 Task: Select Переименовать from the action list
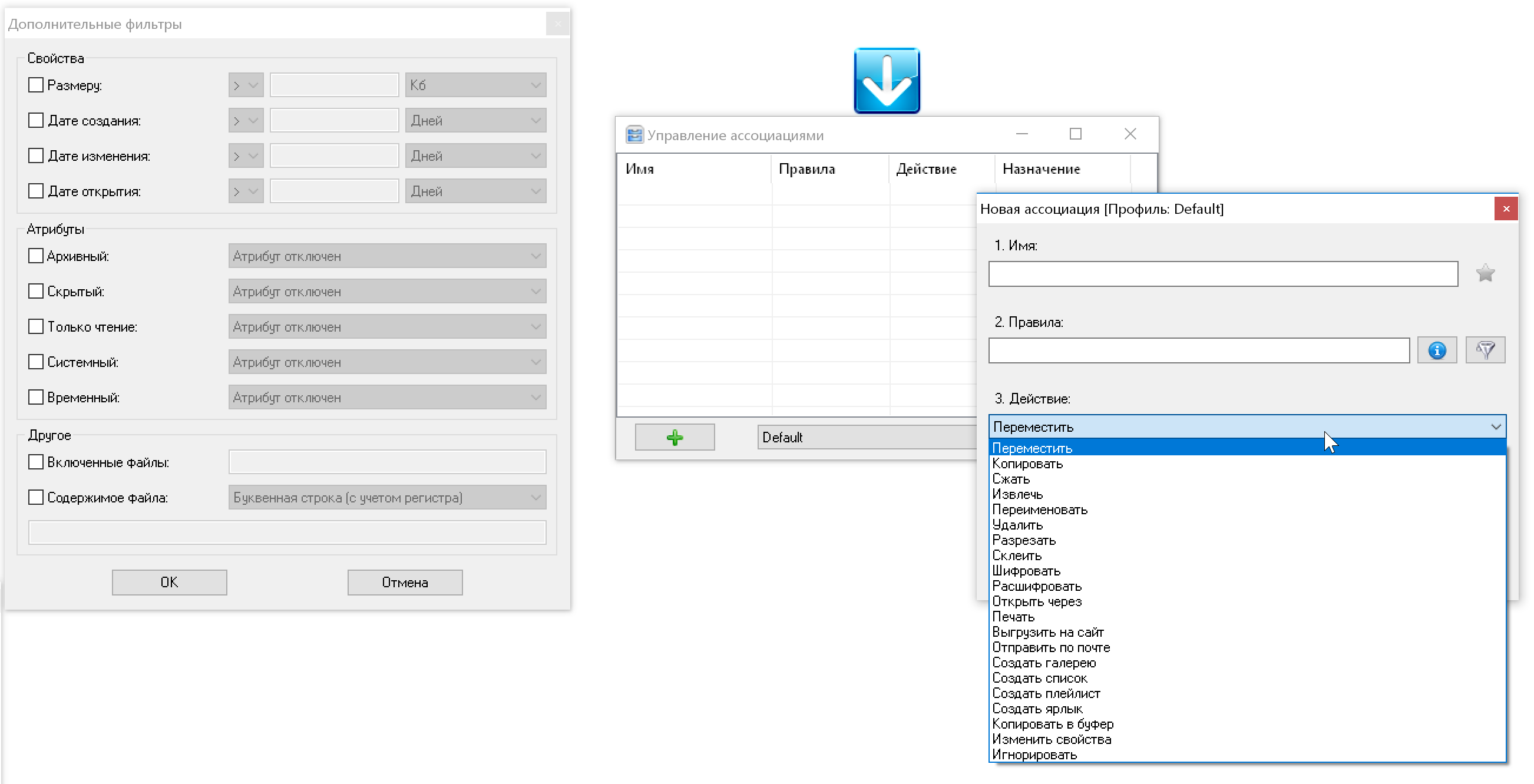pos(1039,510)
